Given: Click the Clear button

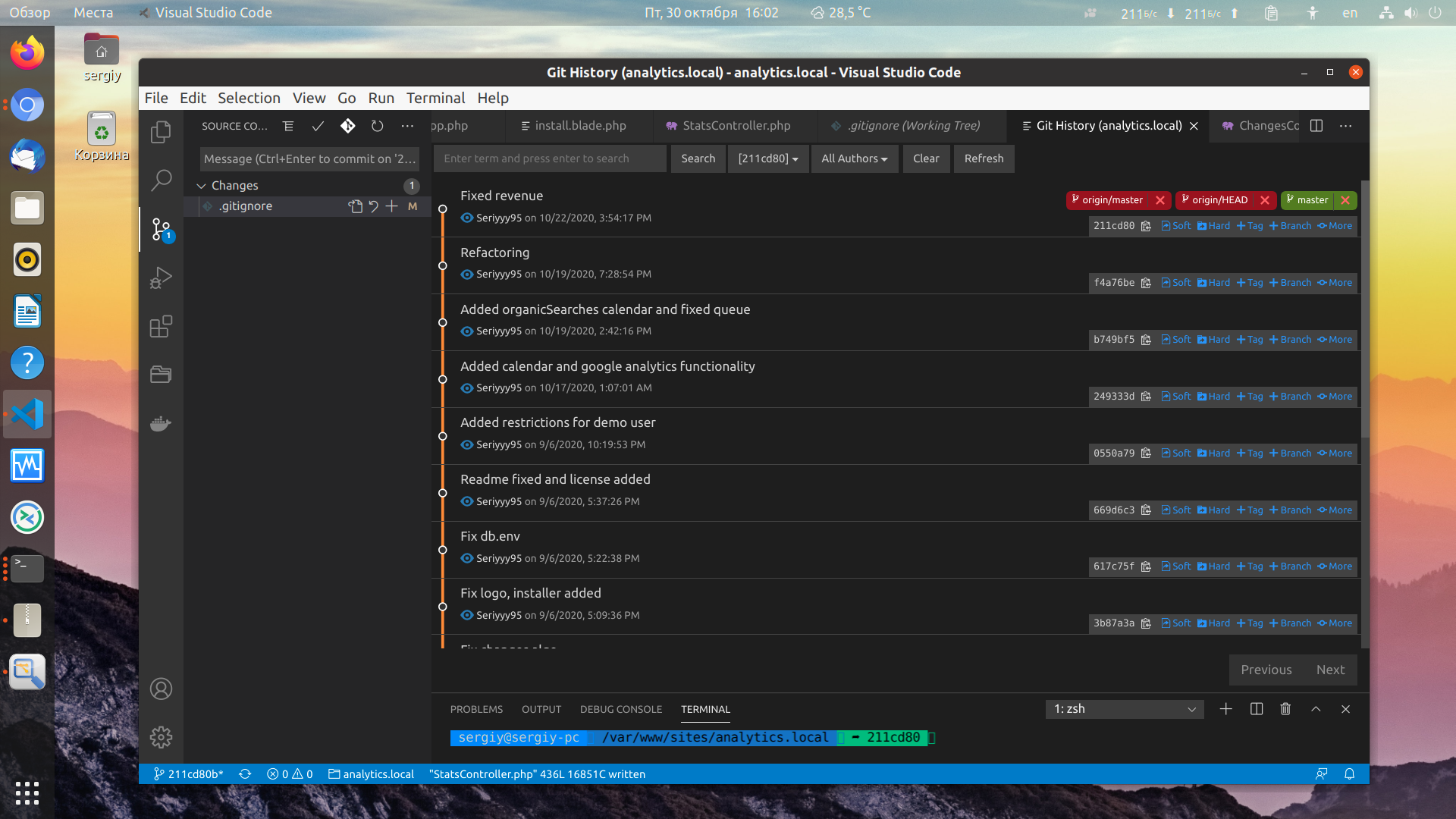Looking at the screenshot, I should [926, 158].
